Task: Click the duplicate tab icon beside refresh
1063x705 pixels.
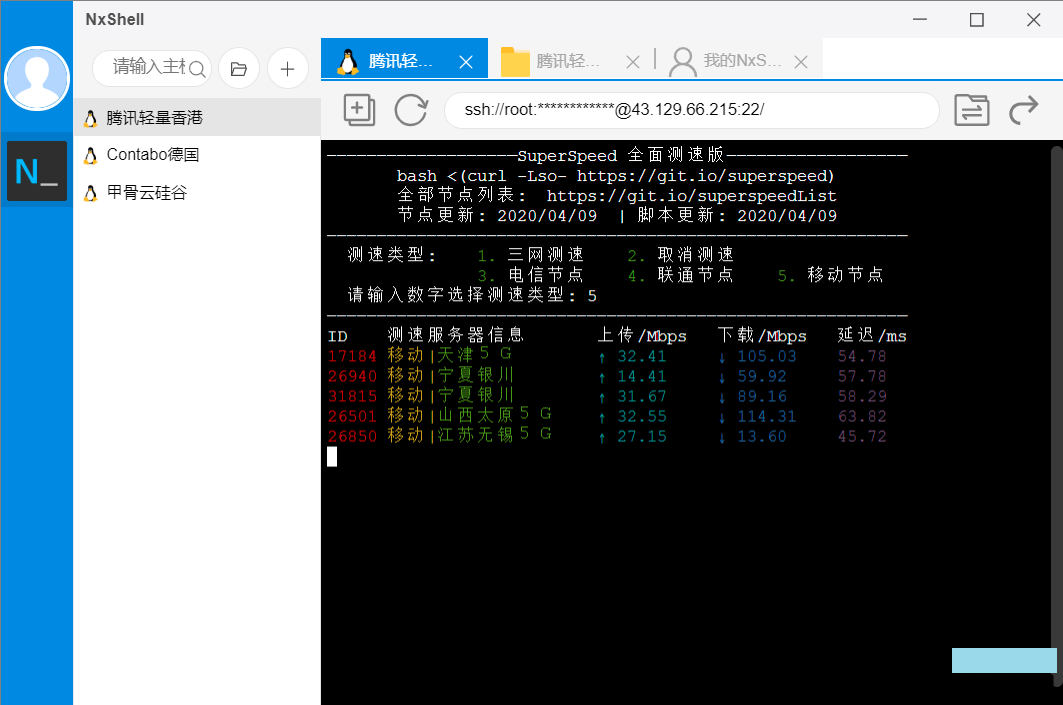Action: click(359, 110)
